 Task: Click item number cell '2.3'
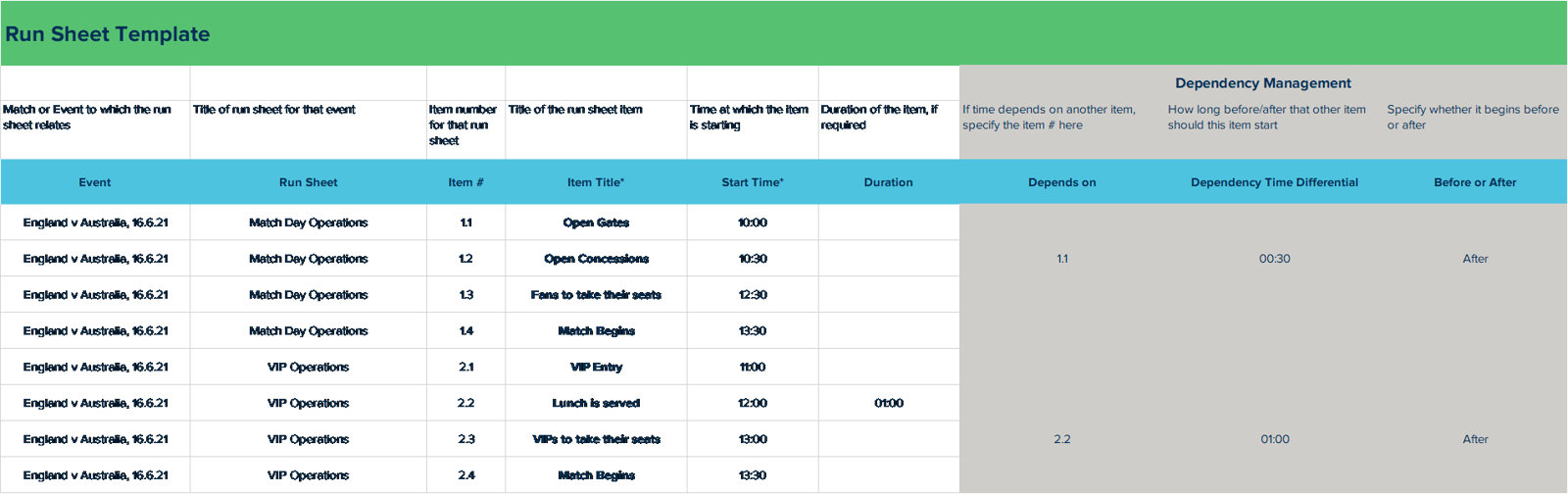[465, 440]
